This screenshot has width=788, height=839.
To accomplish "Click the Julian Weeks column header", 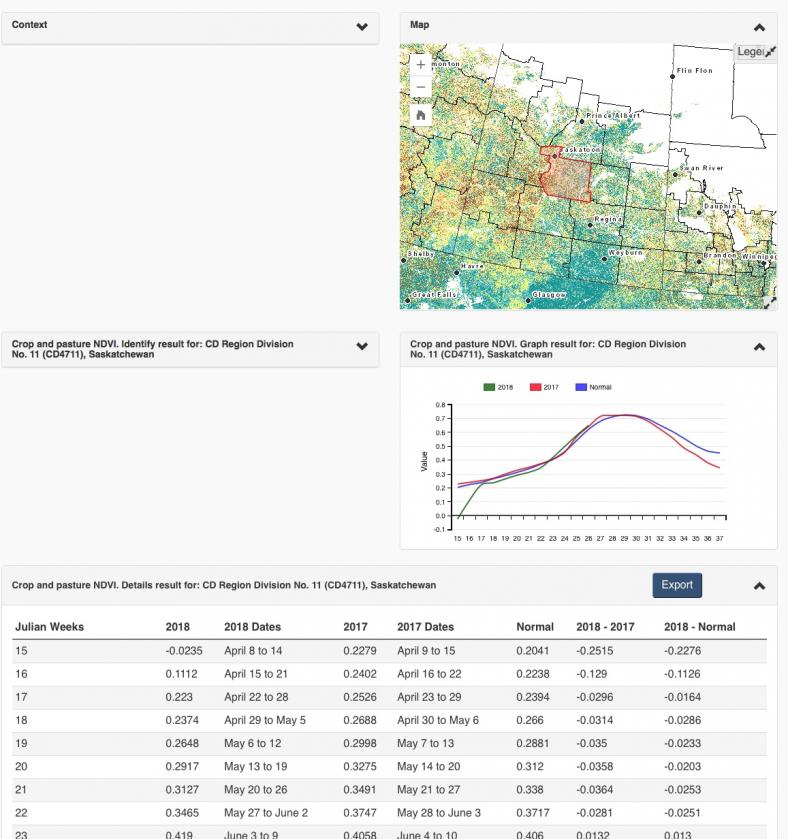I will [x=50, y=627].
